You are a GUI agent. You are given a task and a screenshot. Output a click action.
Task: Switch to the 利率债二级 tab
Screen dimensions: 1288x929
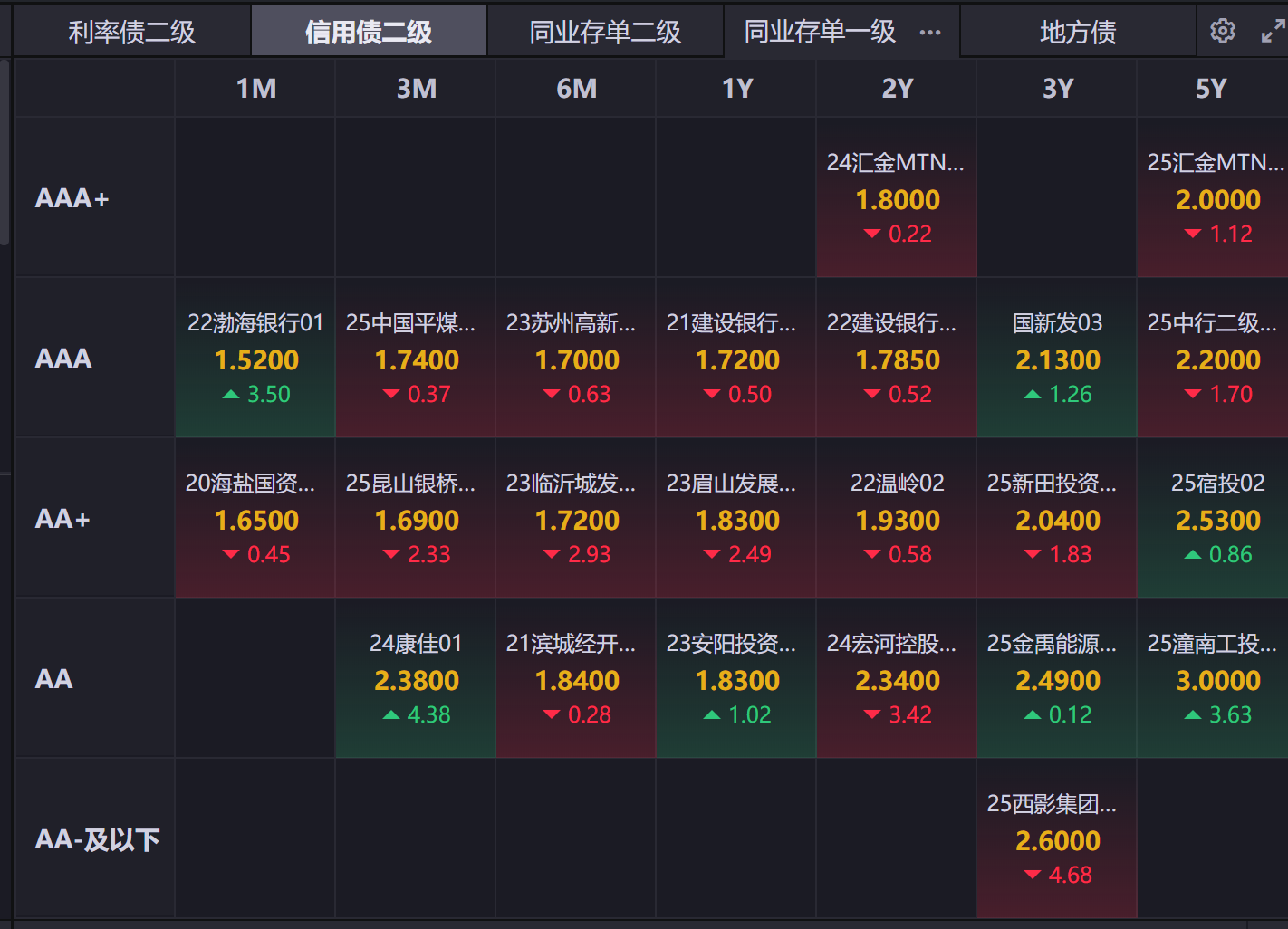point(132,33)
